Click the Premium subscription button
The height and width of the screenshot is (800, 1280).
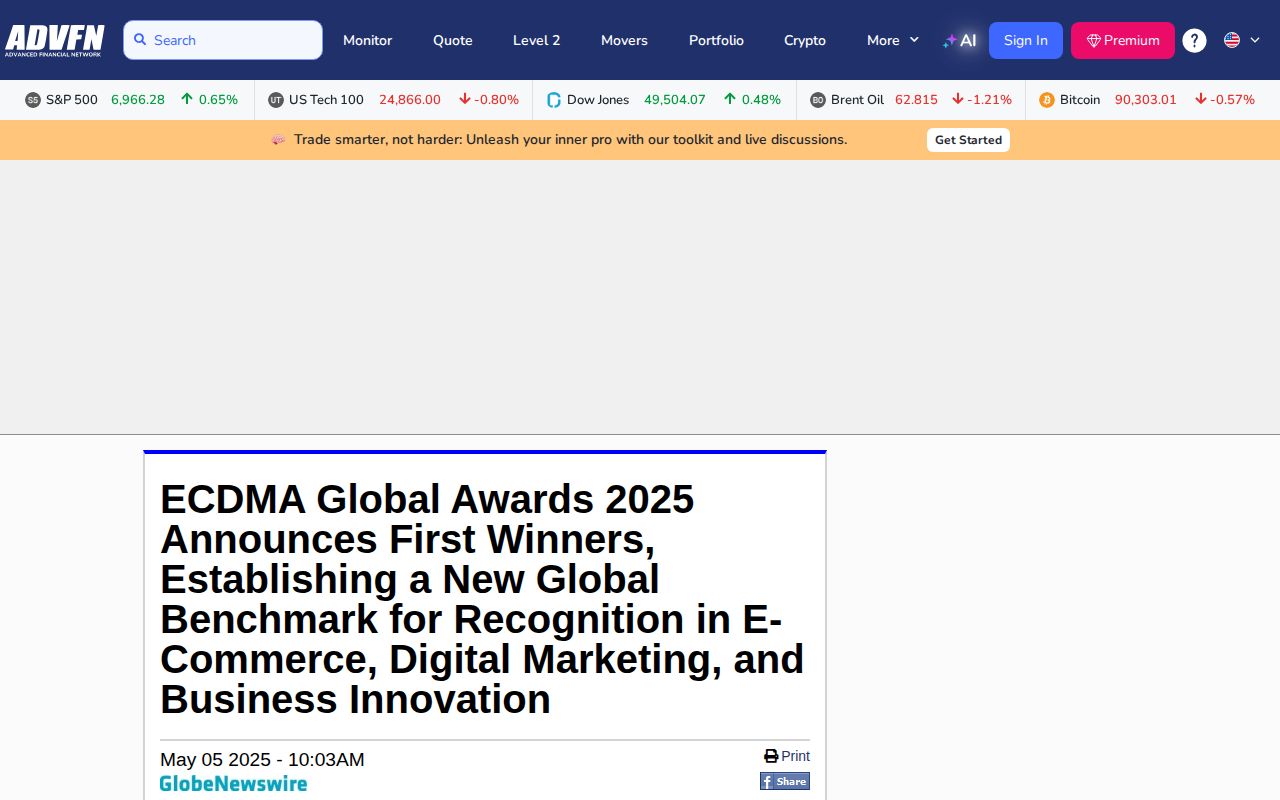[x=1122, y=40]
